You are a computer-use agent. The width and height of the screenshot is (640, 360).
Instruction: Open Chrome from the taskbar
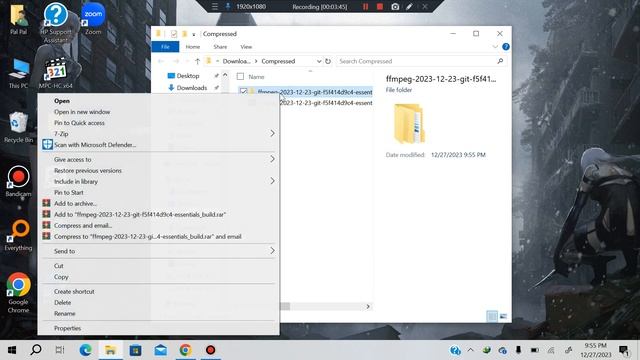185,350
